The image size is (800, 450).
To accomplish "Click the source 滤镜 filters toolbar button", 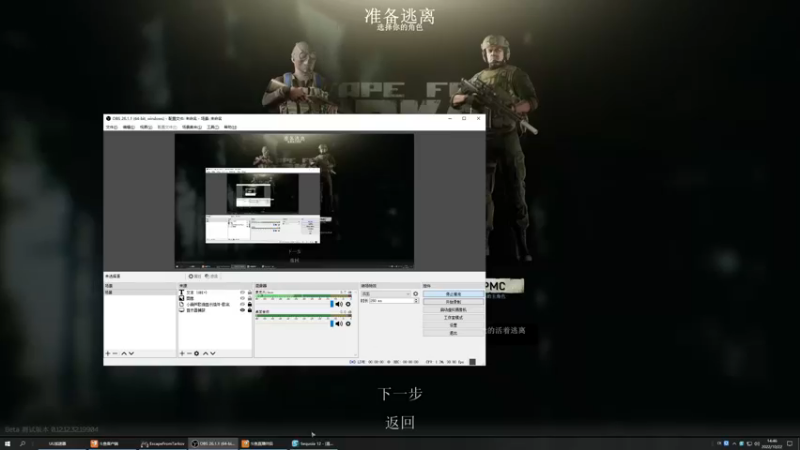I will pyautogui.click(x=211, y=276).
